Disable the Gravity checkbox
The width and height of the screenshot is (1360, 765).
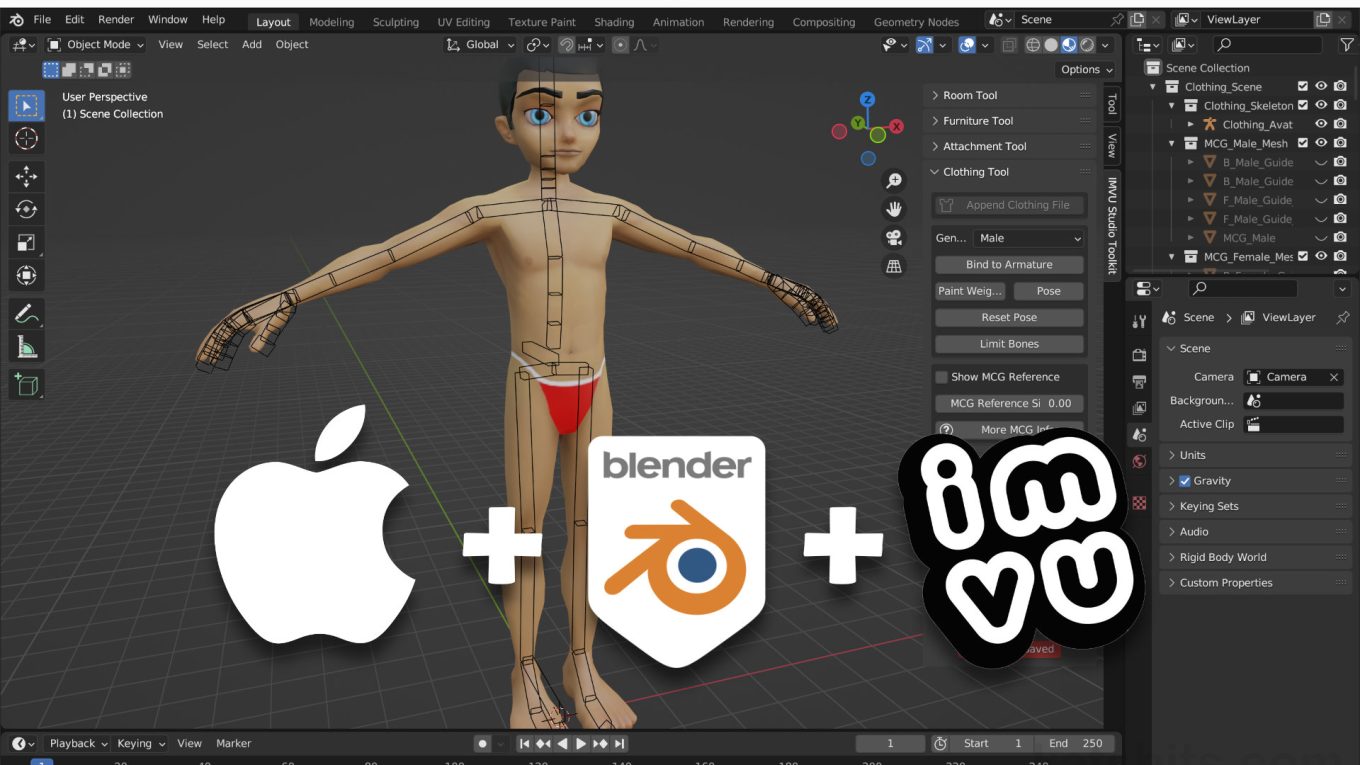(1185, 481)
